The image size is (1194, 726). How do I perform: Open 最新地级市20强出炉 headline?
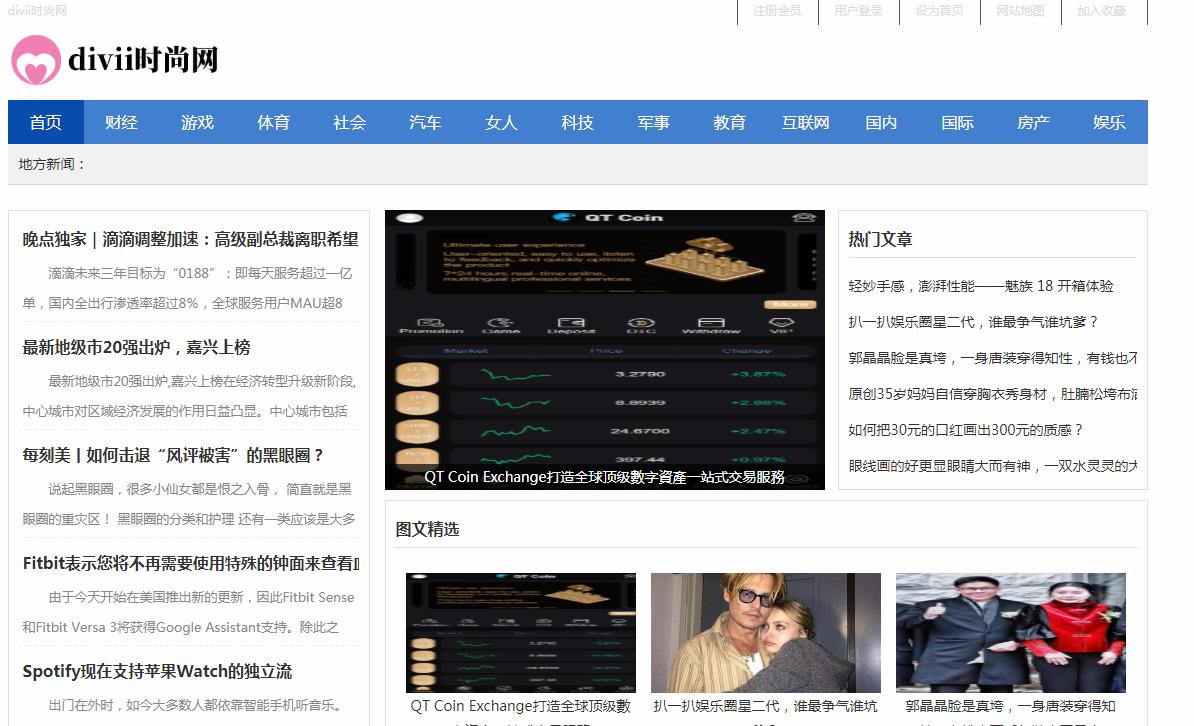(136, 347)
